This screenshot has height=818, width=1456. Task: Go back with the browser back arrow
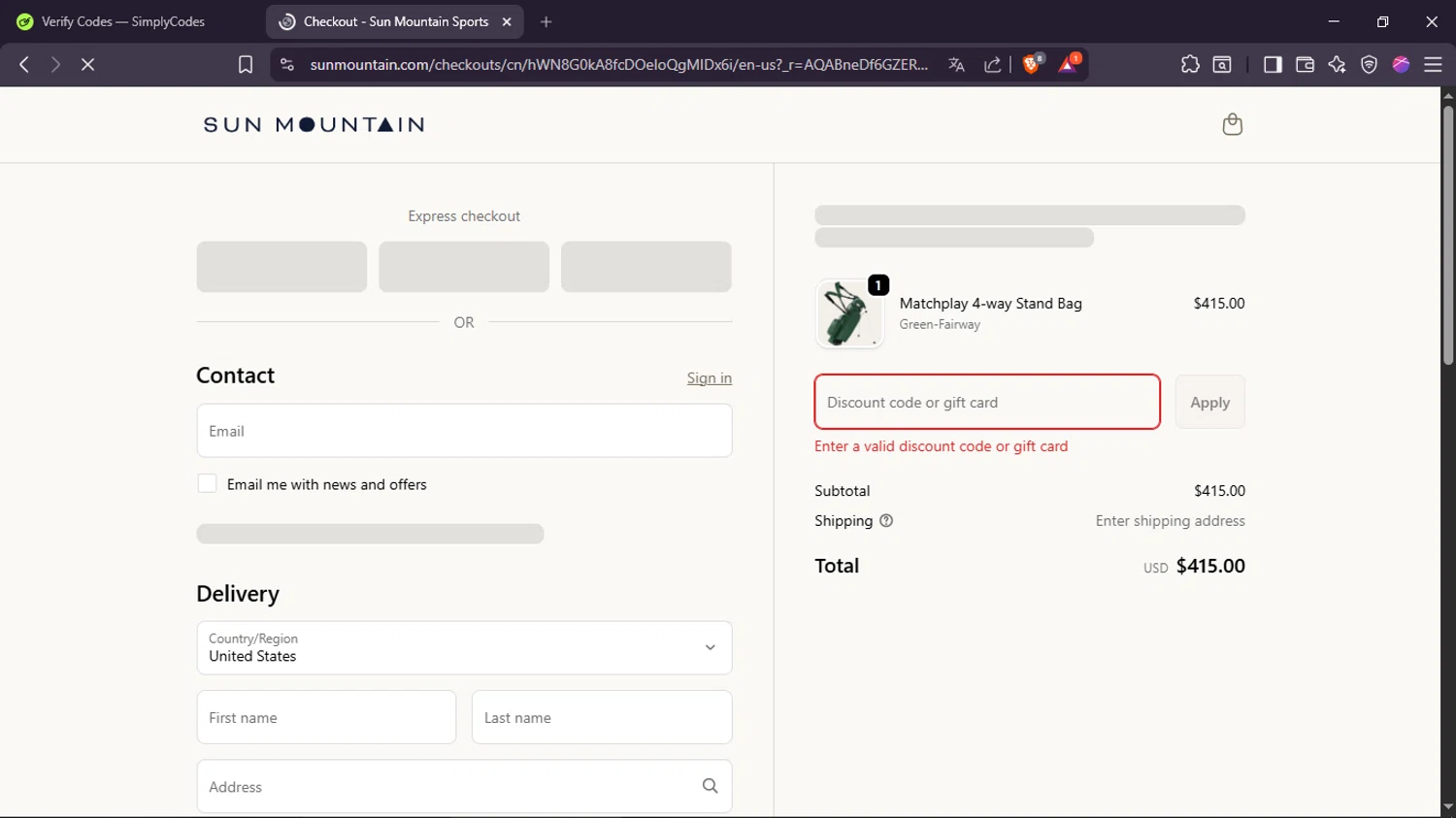(24, 64)
